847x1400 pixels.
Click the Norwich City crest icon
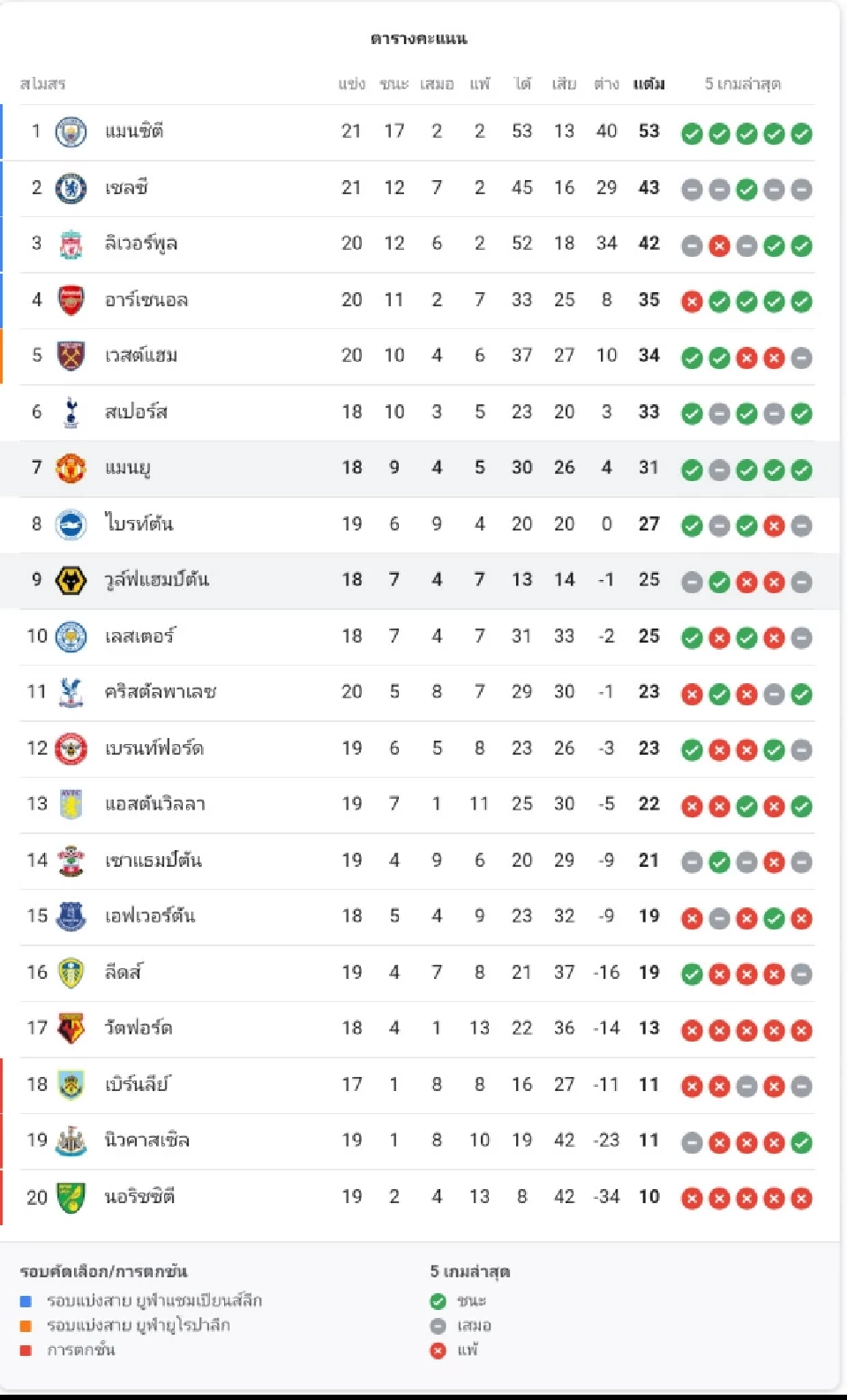71,1197
